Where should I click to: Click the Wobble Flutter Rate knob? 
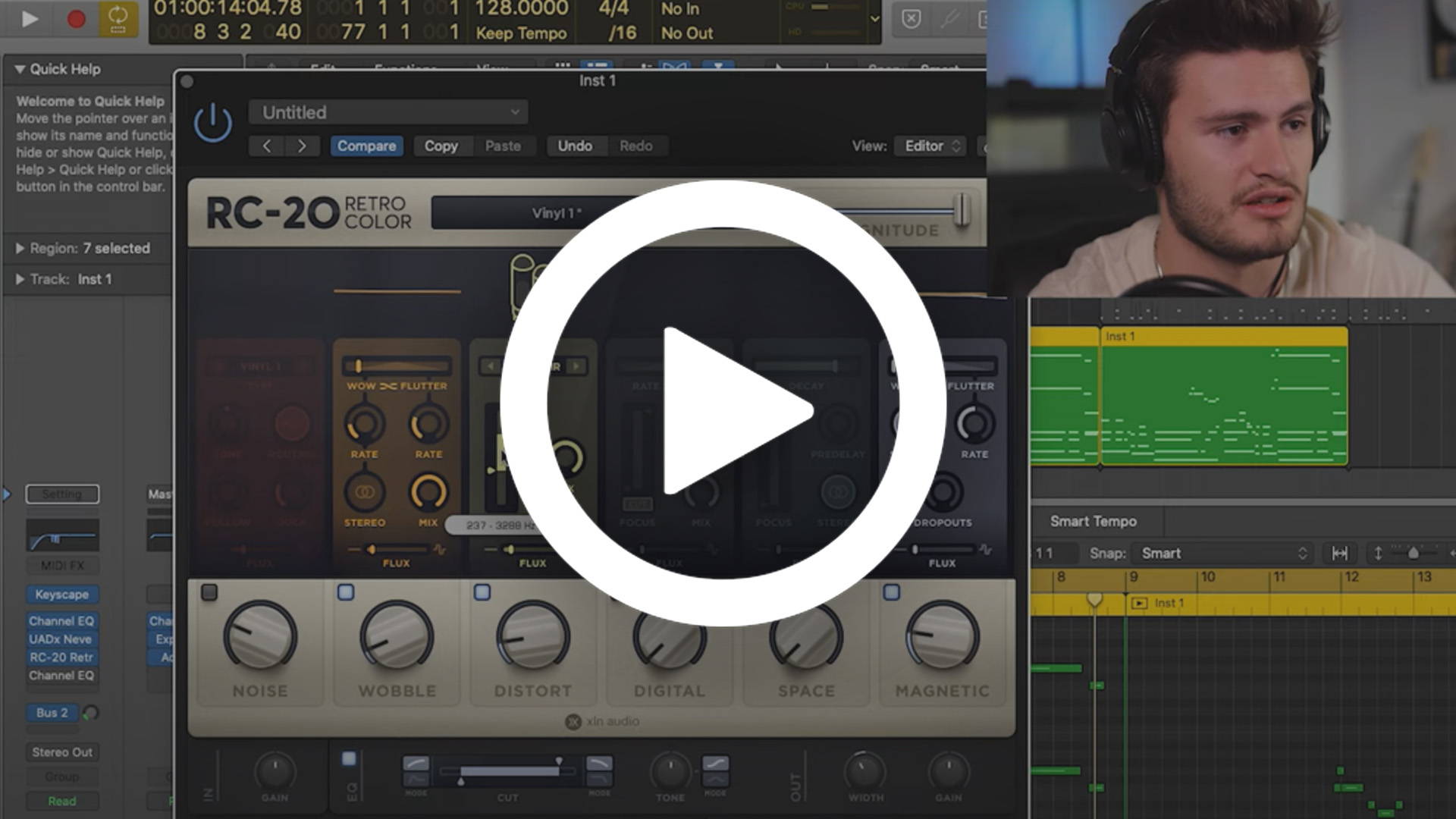pyautogui.click(x=428, y=424)
